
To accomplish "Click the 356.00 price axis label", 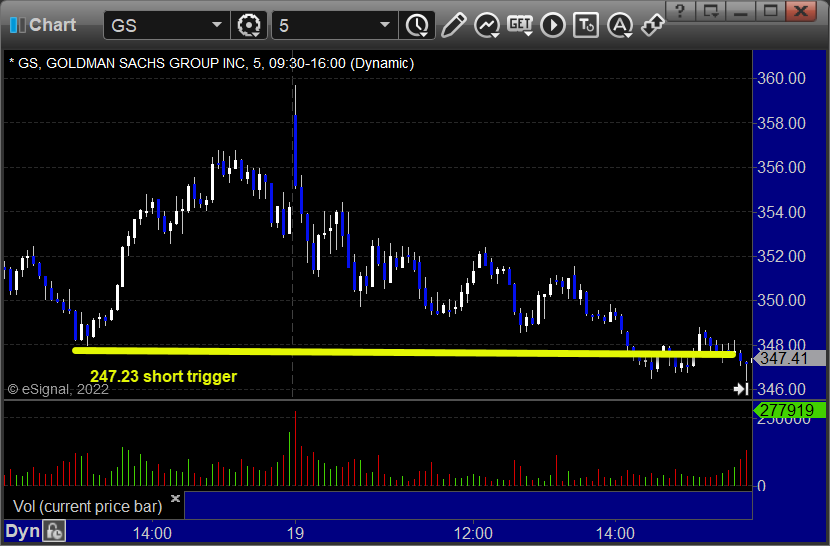I will pos(781,167).
